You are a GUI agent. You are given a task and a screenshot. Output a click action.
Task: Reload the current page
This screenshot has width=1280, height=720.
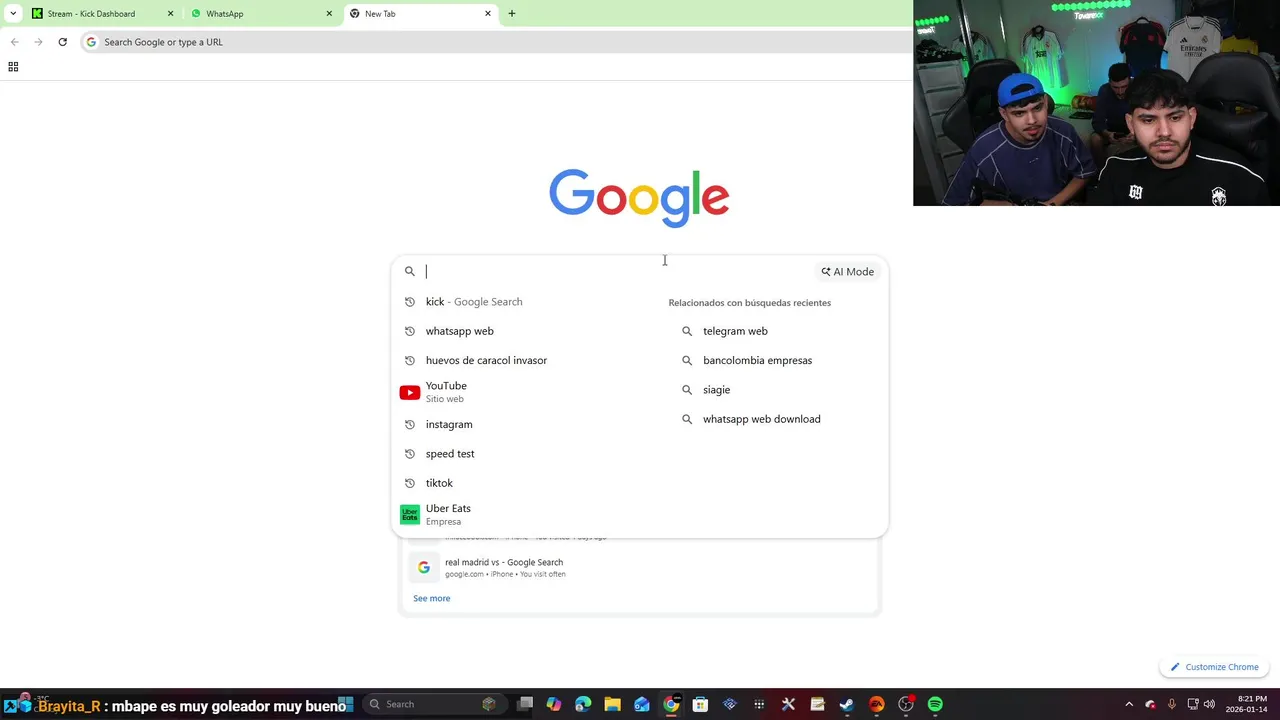(x=62, y=42)
